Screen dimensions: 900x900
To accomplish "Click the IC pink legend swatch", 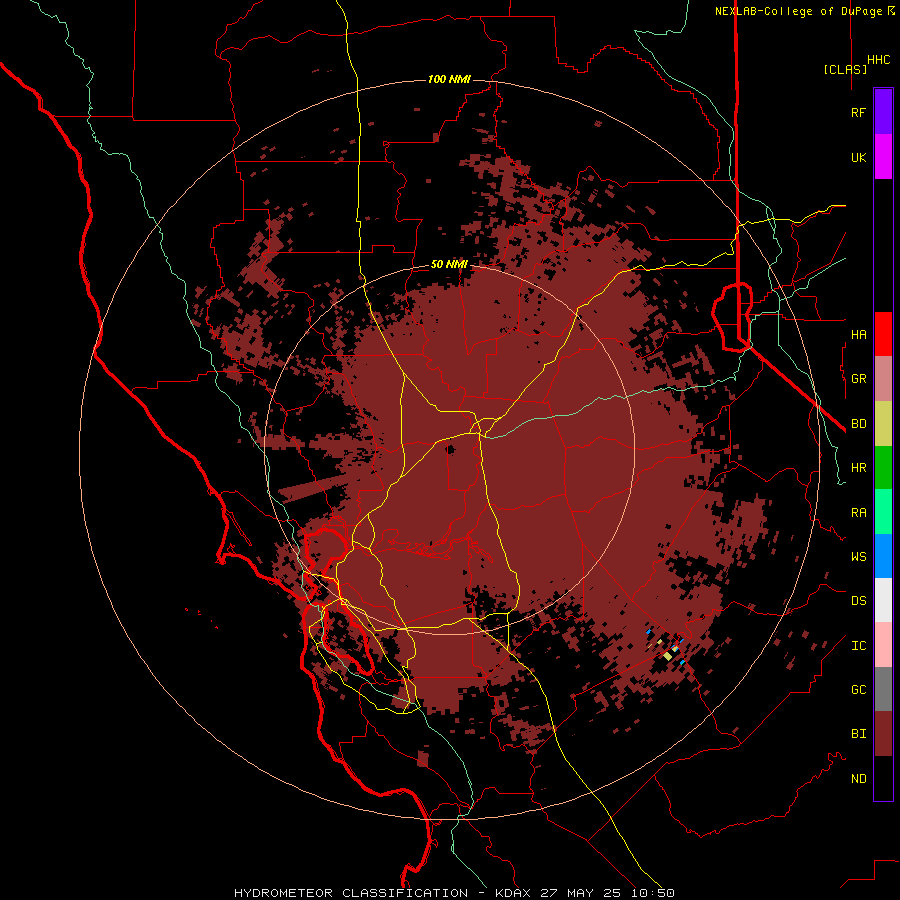I will [x=883, y=645].
